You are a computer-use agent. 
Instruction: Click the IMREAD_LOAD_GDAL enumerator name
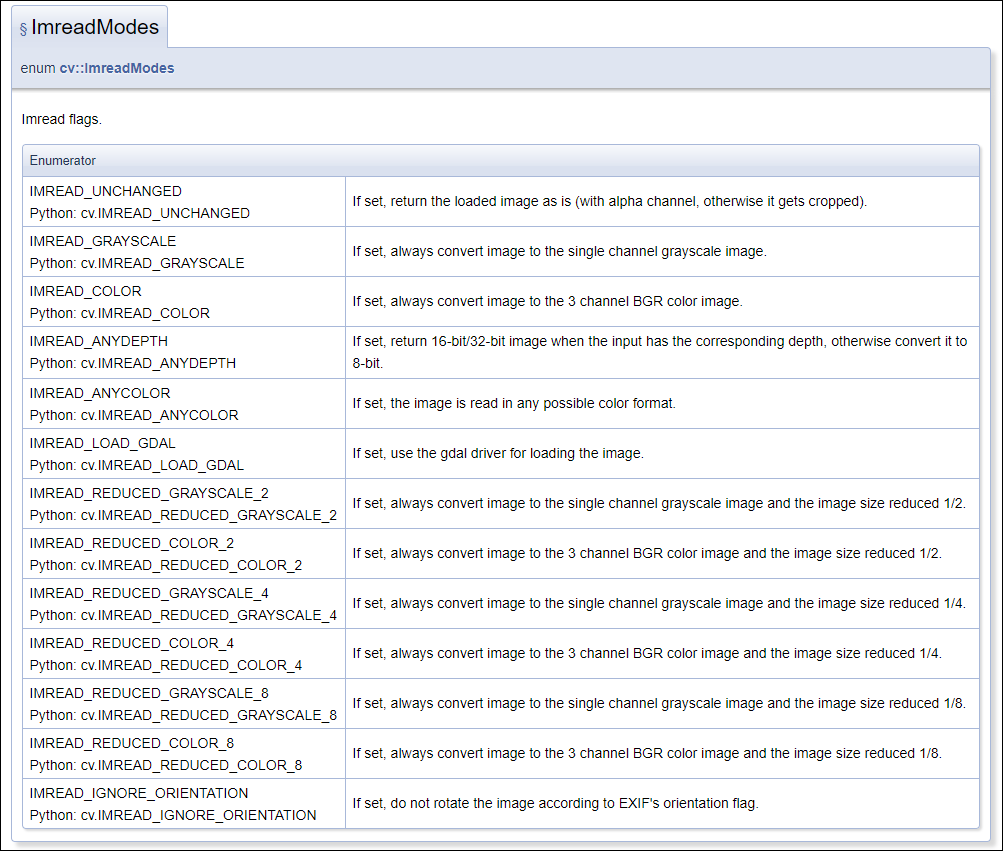[x=103, y=443]
